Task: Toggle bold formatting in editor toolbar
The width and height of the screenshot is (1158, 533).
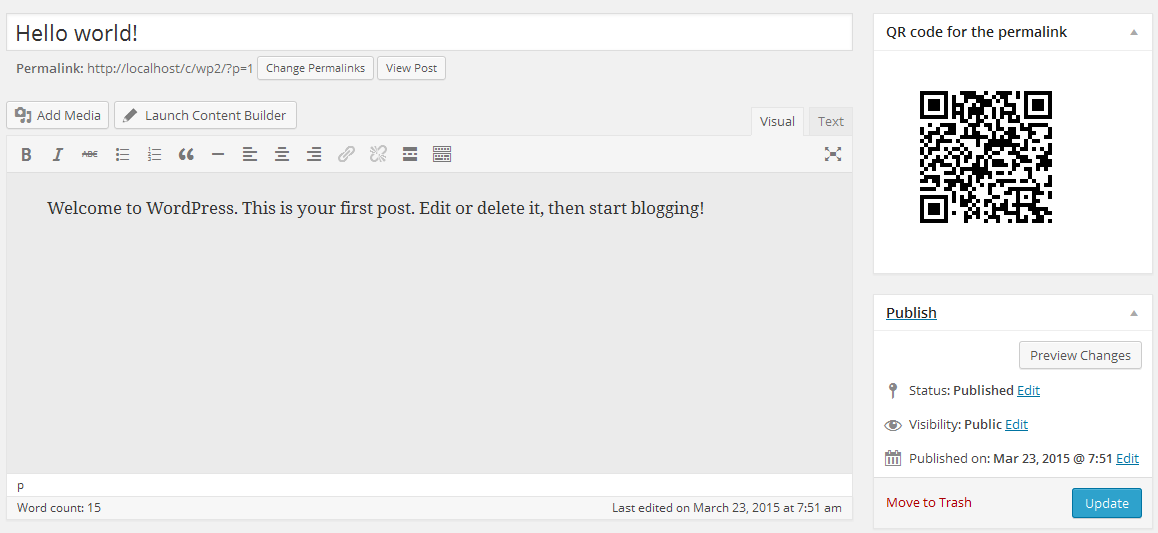Action: coord(27,154)
